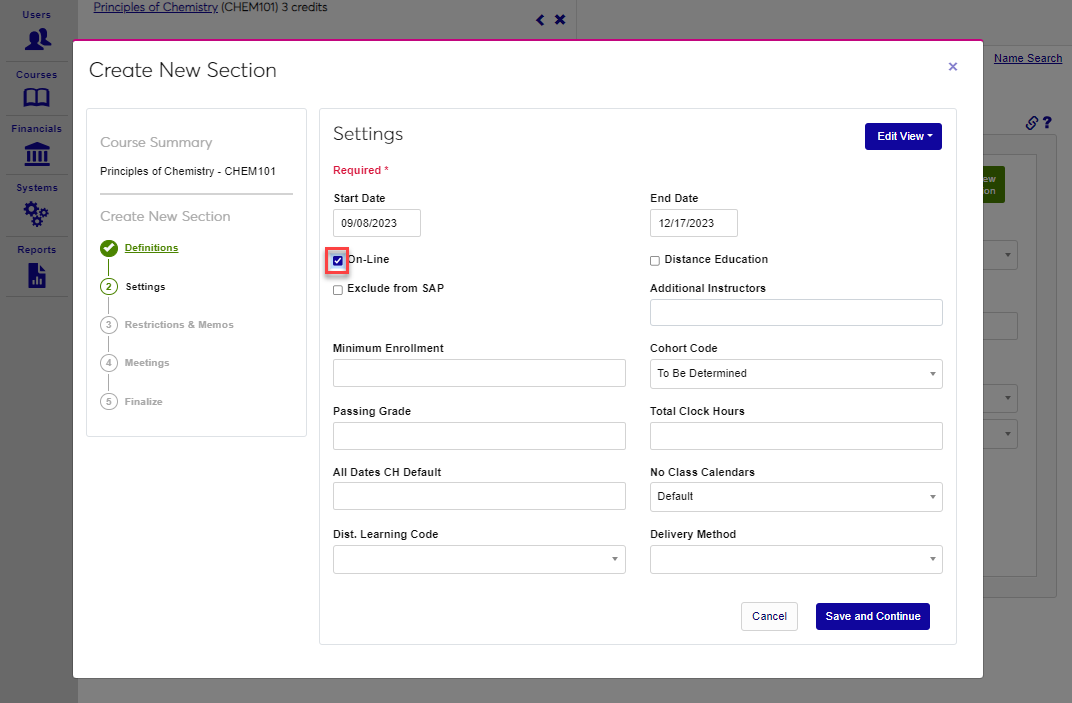Click the help question mark icon

1047,123
